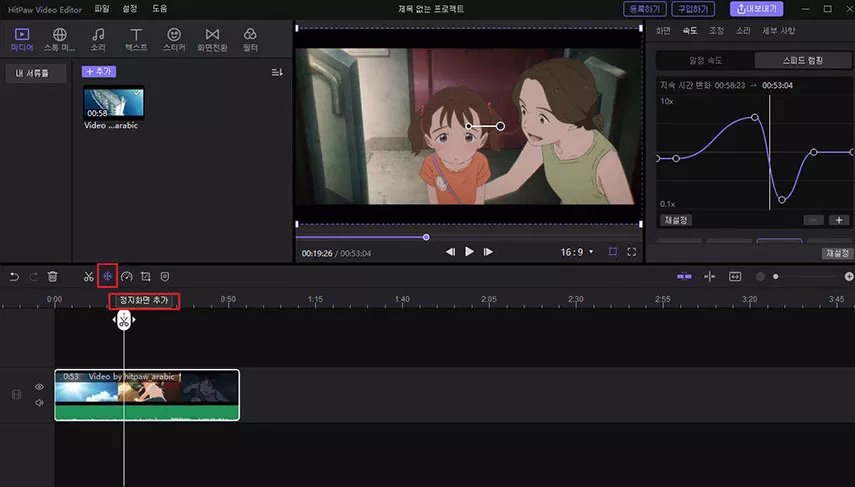The width and height of the screenshot is (855, 487).
Task: Click 재설정 below the speed curve
Action: [676, 220]
